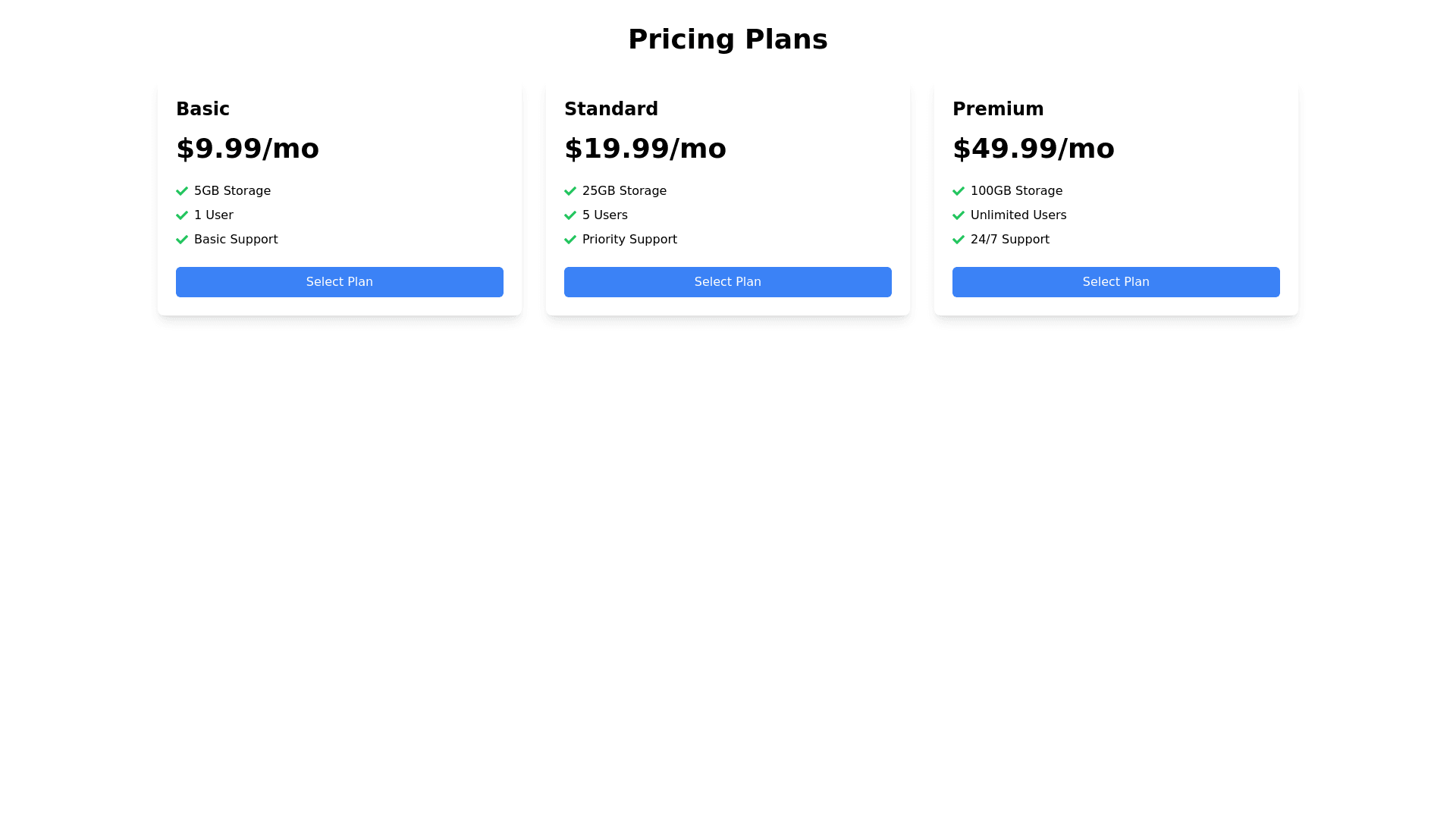Click green checkmark beside 100GB Storage

(x=959, y=191)
